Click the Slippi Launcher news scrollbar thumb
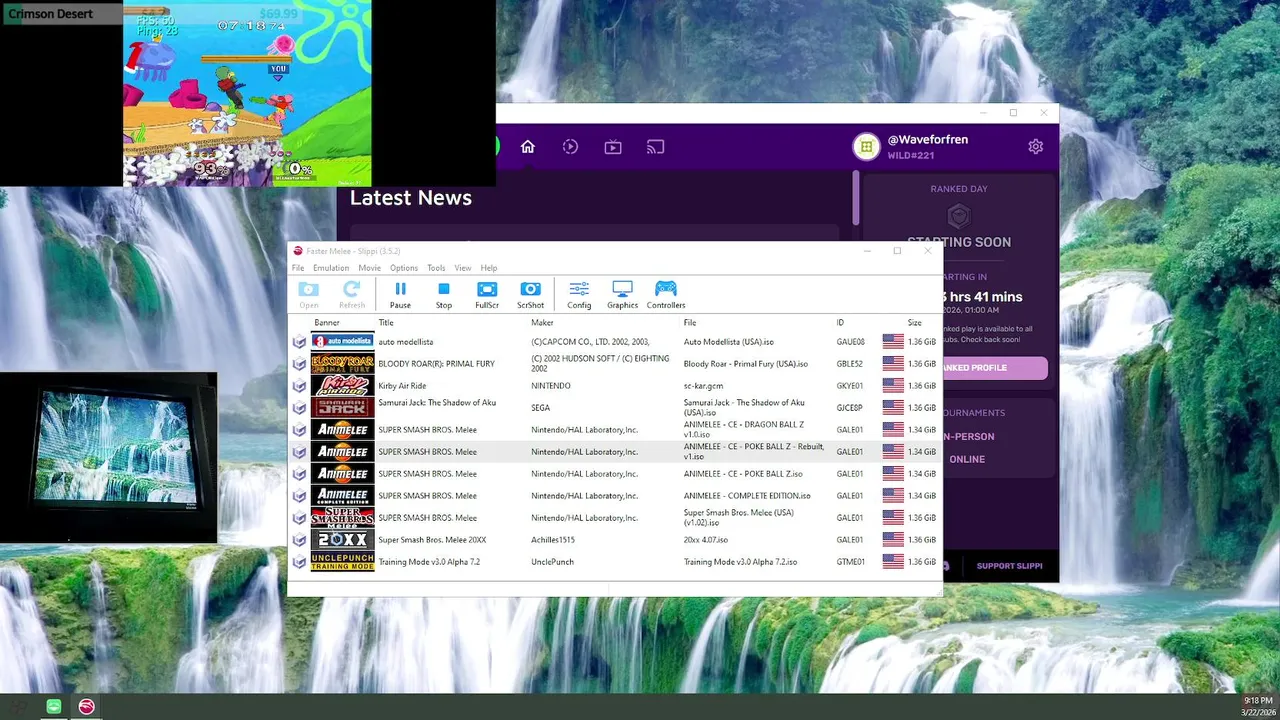Image resolution: width=1280 pixels, height=720 pixels. 855,198
